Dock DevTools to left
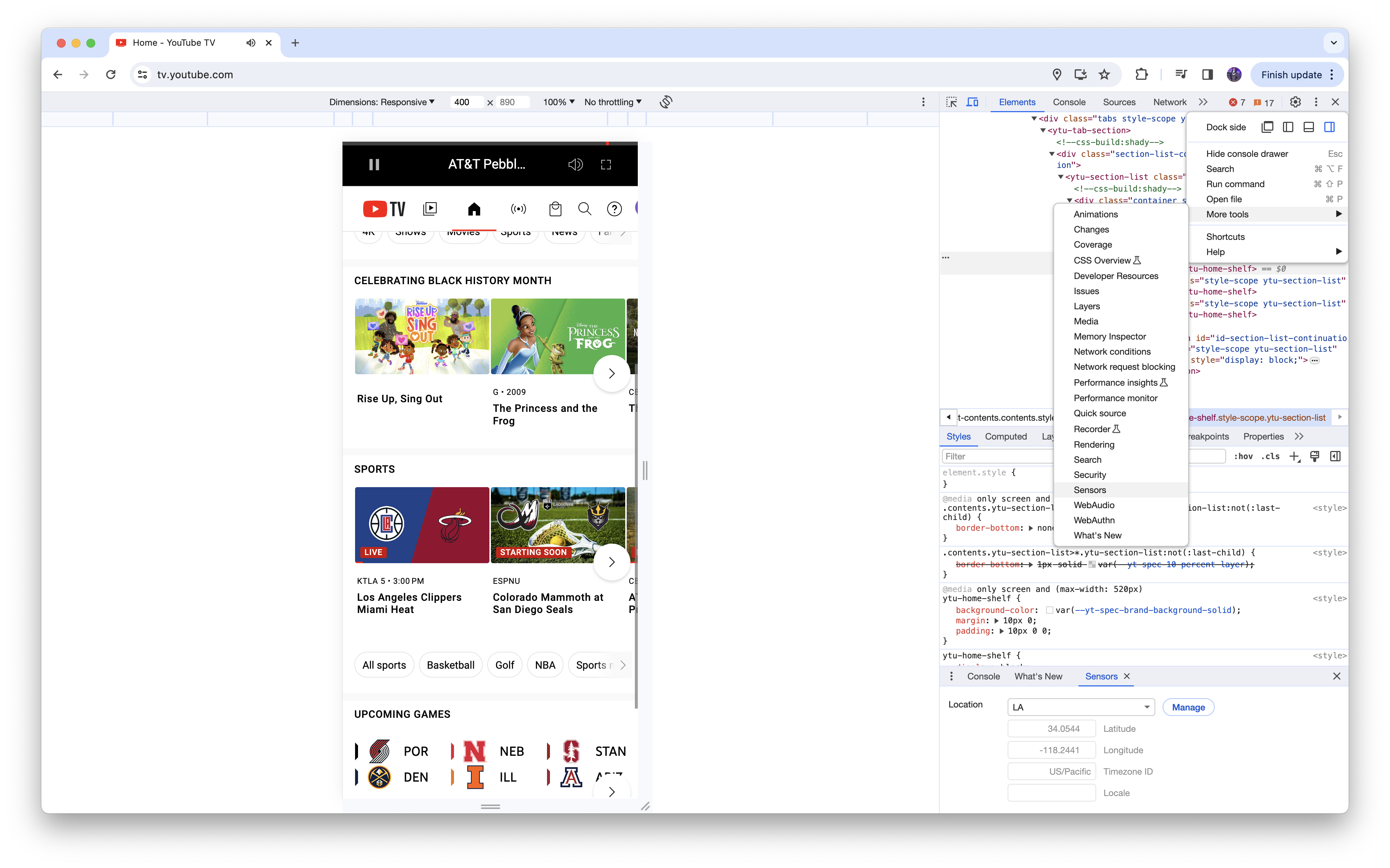Image resolution: width=1390 pixels, height=868 pixels. 1288,127
